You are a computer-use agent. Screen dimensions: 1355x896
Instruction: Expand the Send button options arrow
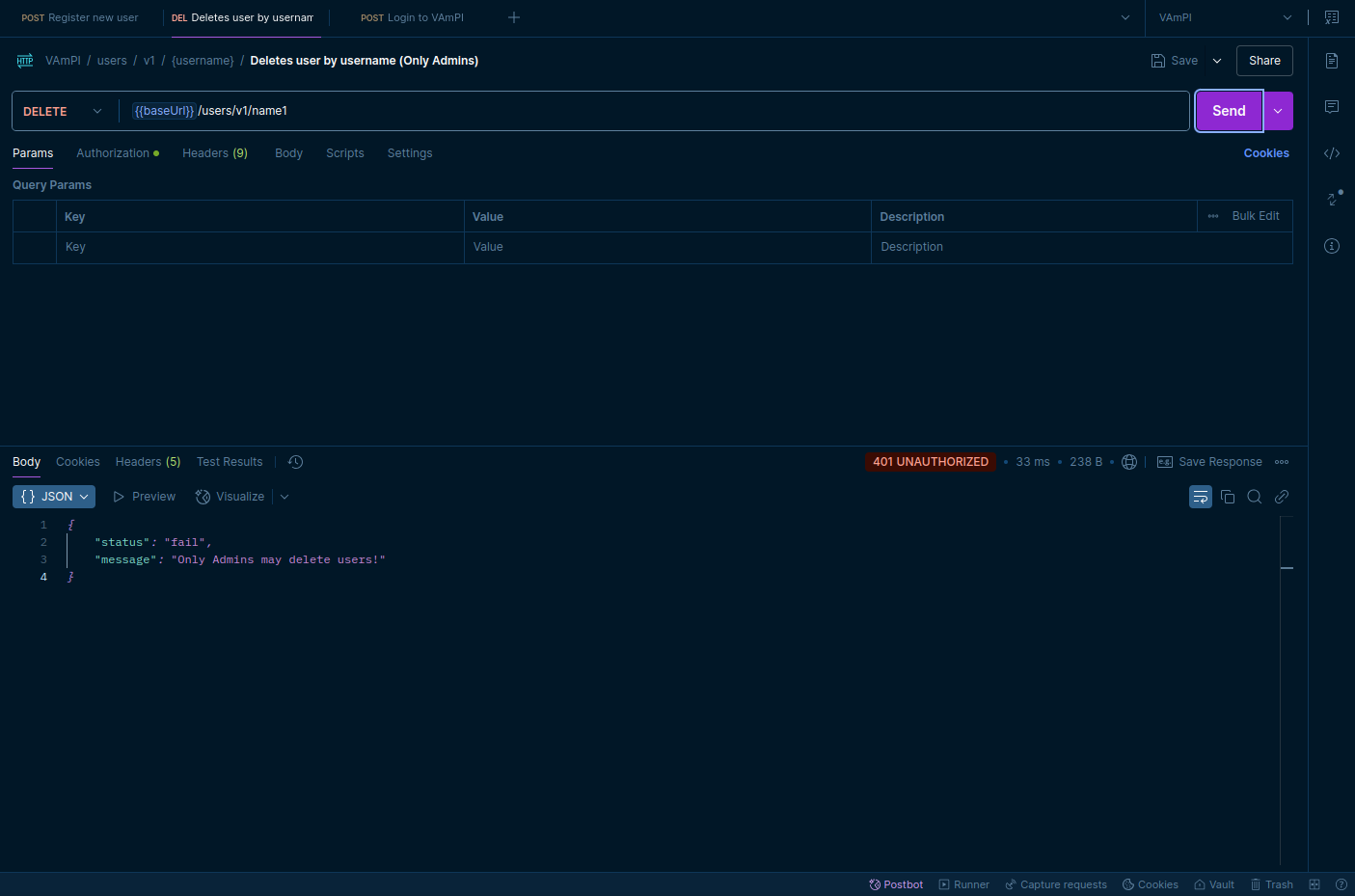[1278, 111]
